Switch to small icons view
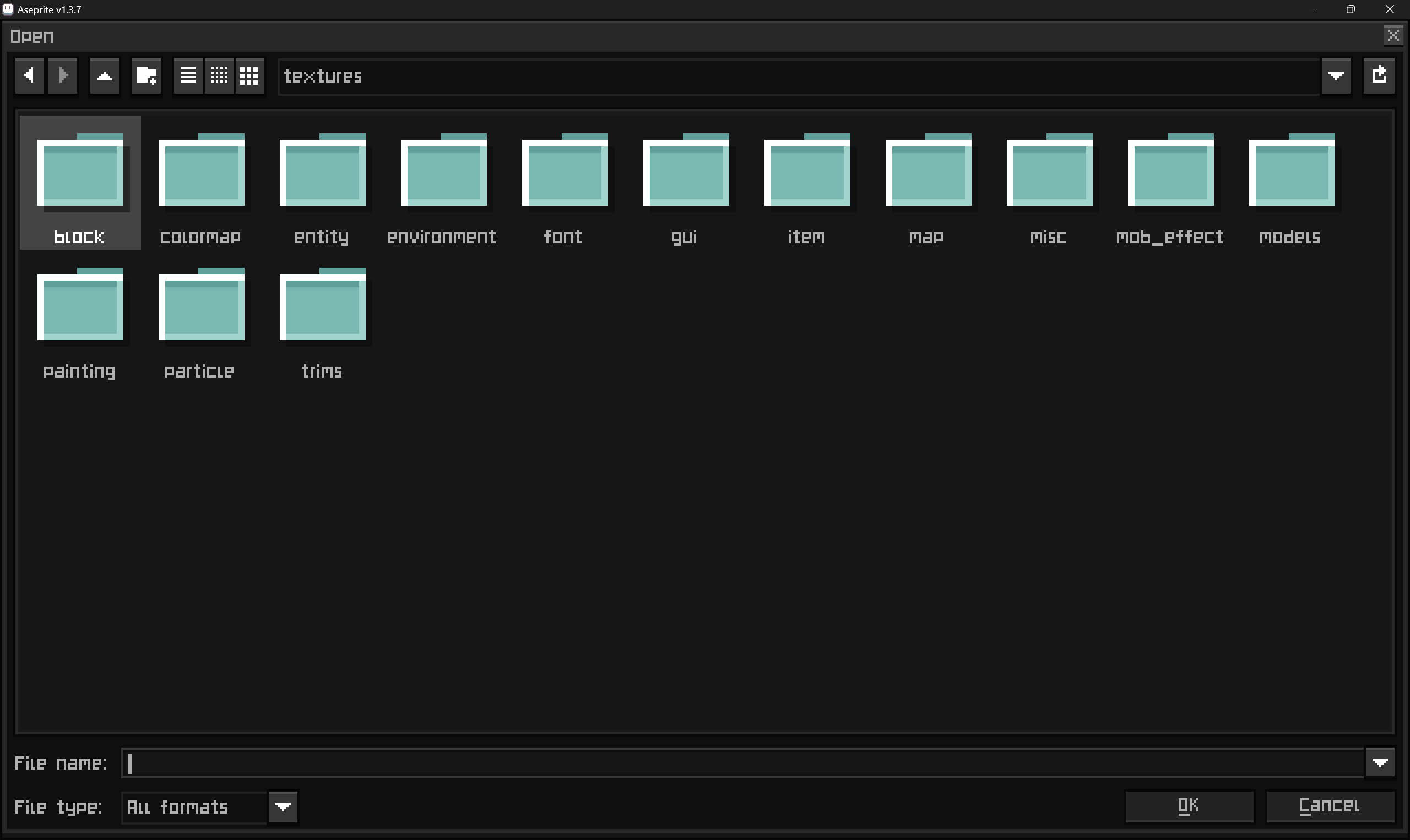 pos(219,75)
